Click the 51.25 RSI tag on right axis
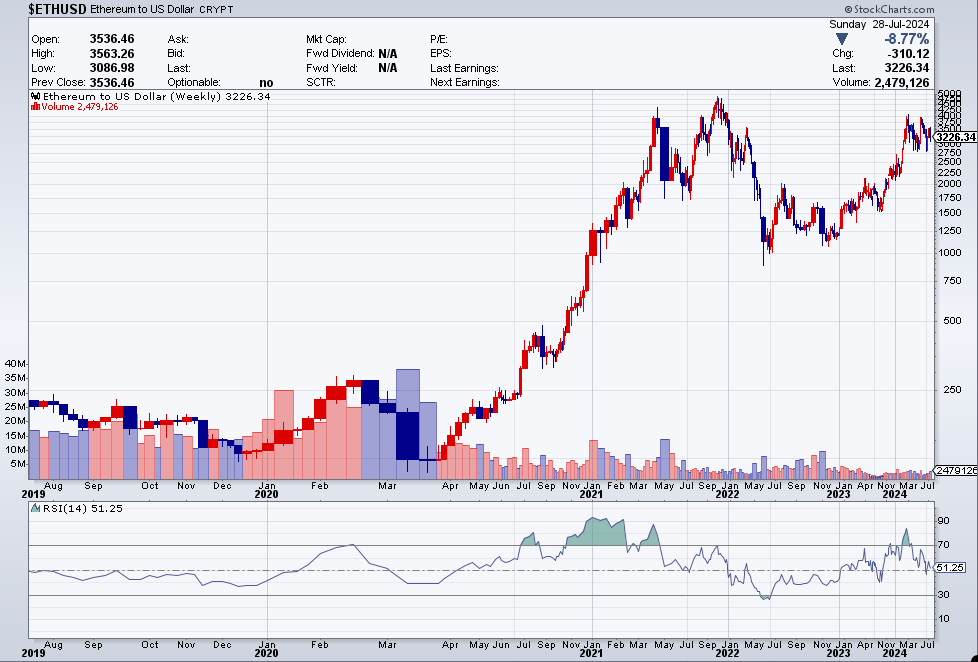Screen dimensions: 978x662 click(951, 568)
